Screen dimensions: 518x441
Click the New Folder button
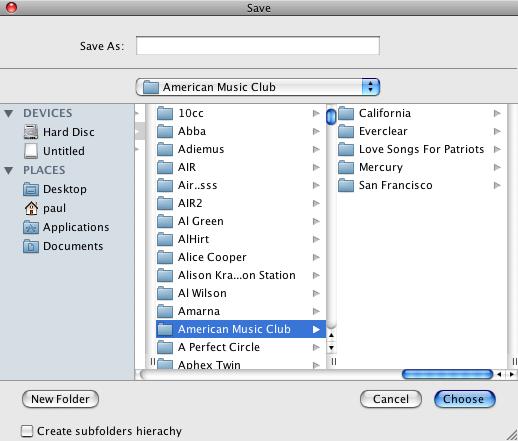(60, 399)
